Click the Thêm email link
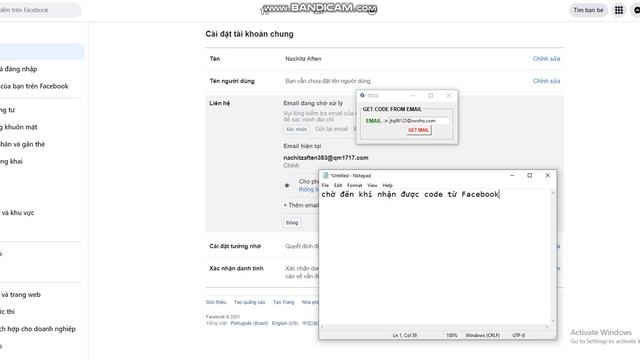 (303, 205)
